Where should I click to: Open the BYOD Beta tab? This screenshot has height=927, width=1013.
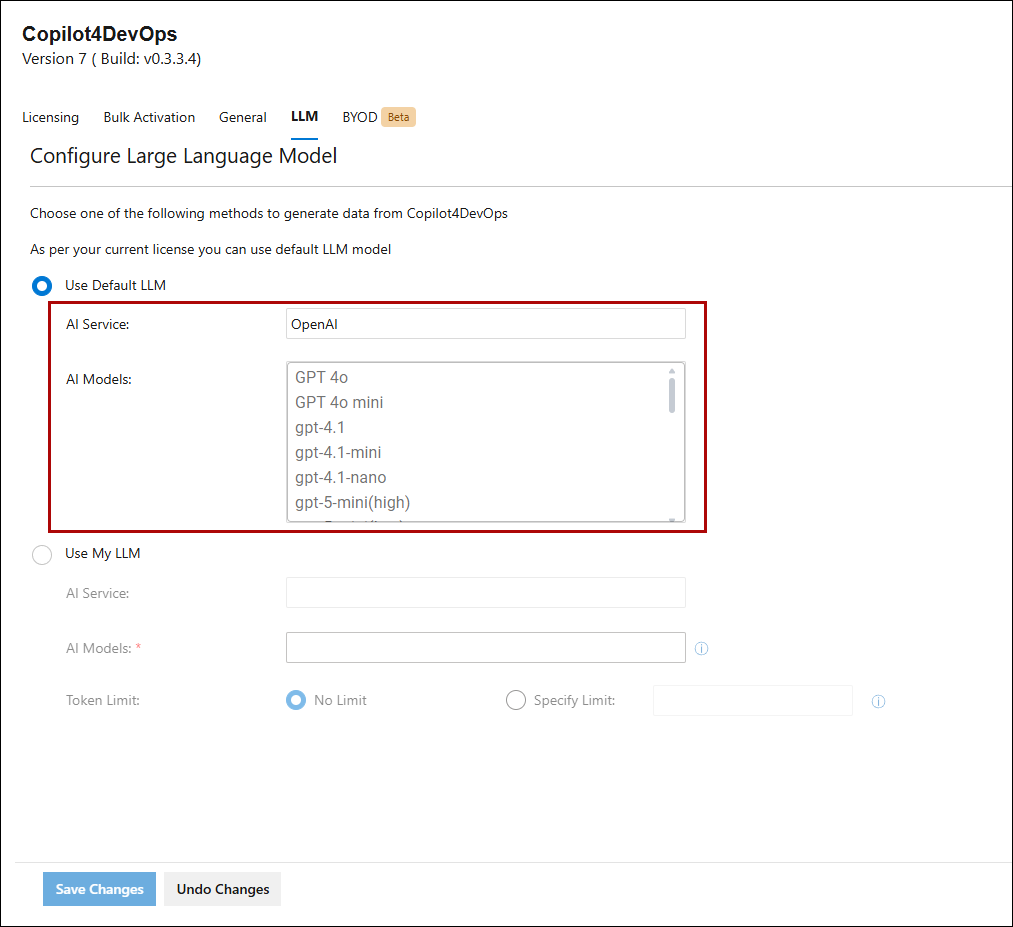point(377,117)
